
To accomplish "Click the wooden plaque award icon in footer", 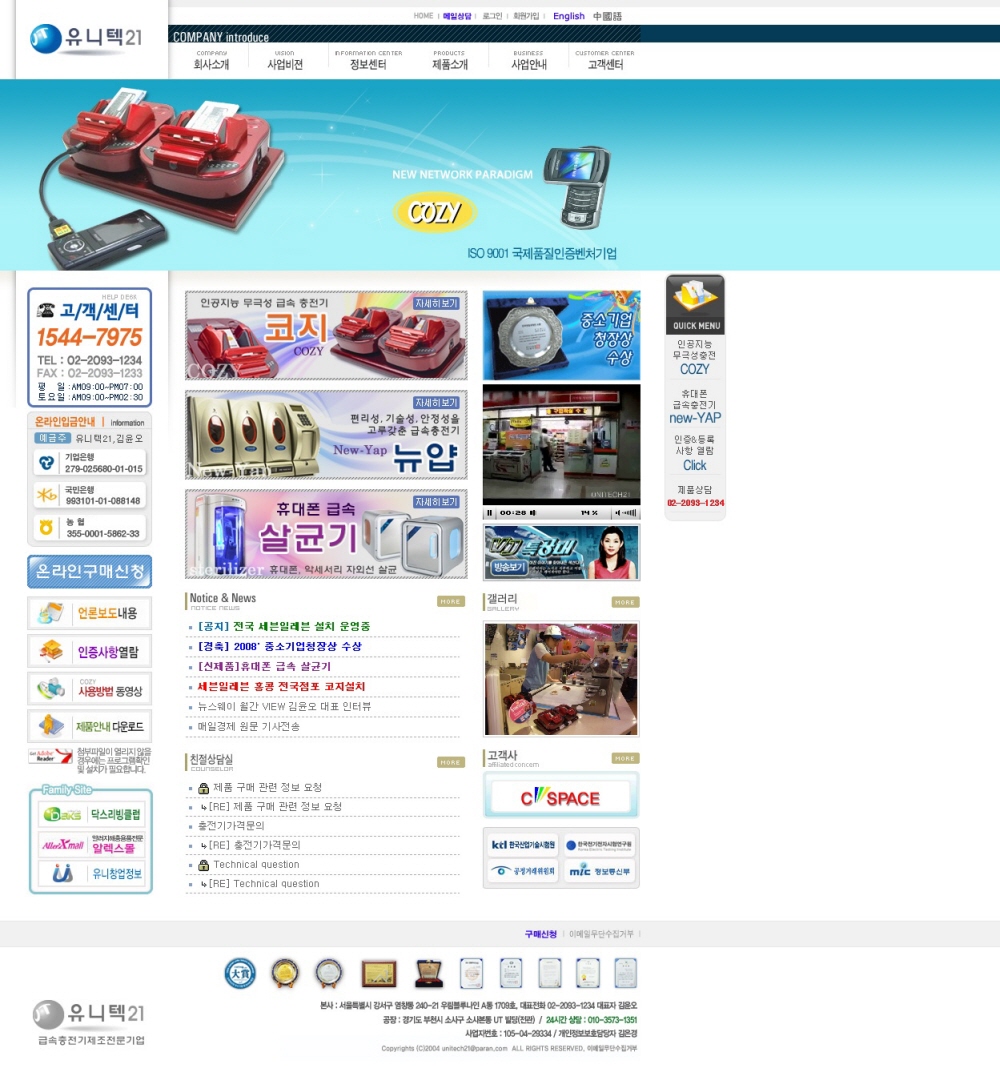I will coord(379,973).
